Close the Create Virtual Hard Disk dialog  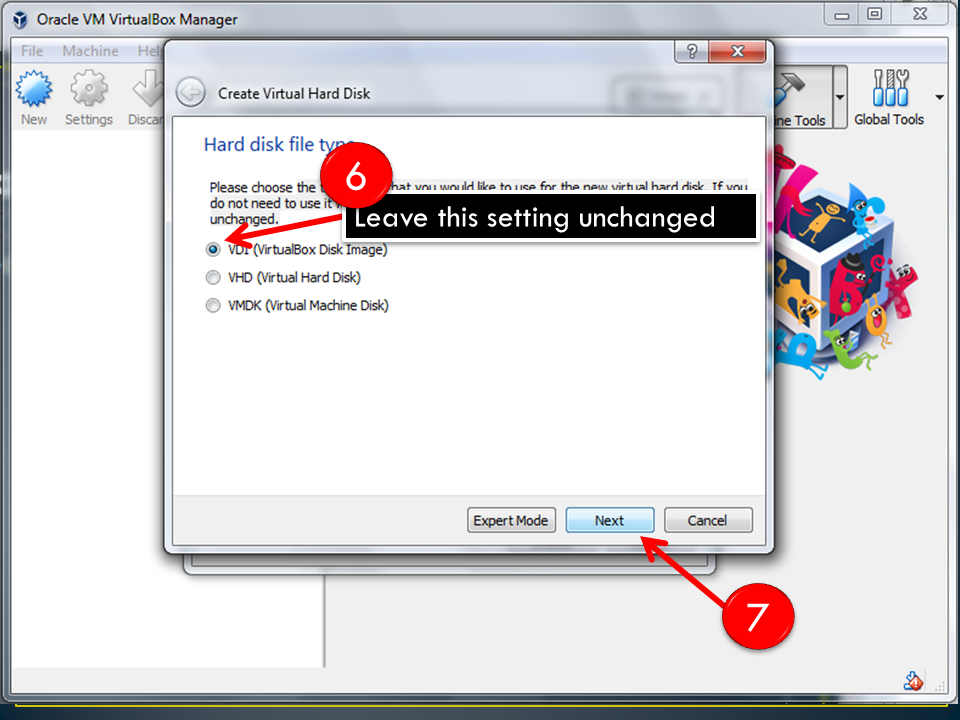coord(737,51)
